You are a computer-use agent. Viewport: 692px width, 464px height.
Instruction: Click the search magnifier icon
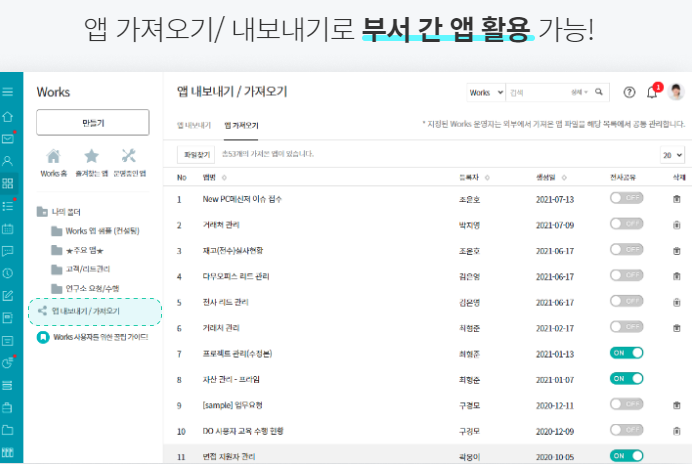click(x=599, y=92)
